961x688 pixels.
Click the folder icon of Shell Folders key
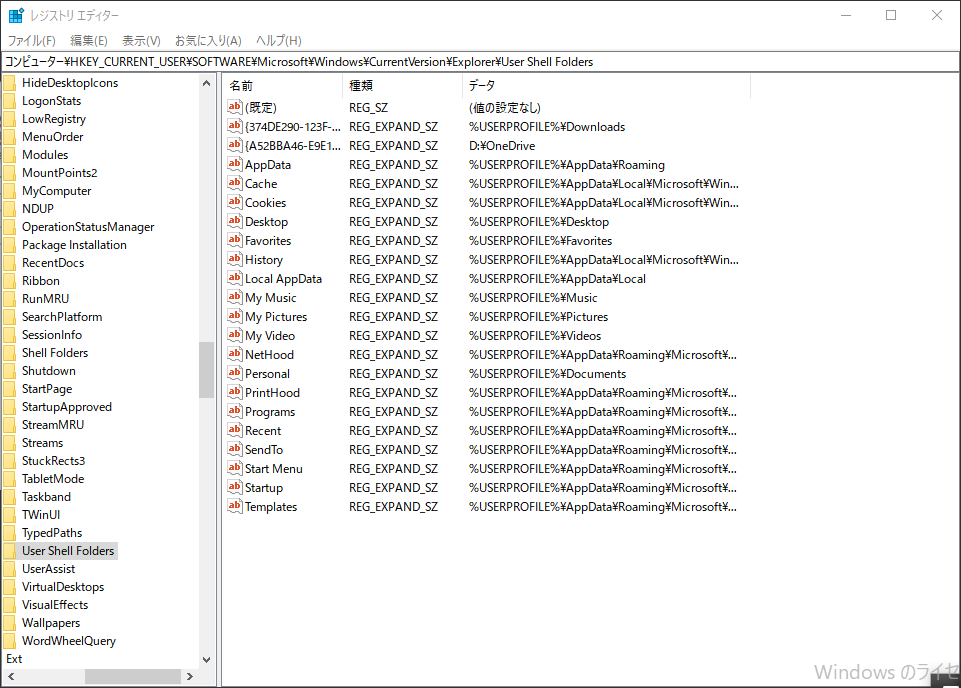9,353
